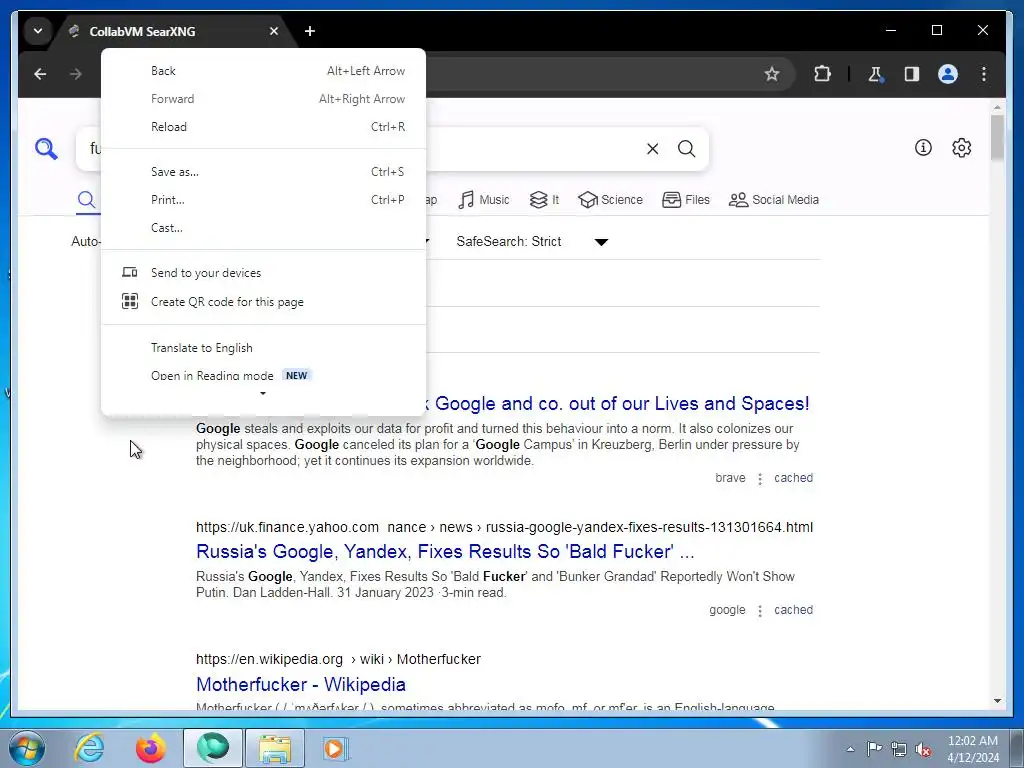Open the Chrome three-dot menu
Image resolution: width=1024 pixels, height=768 pixels.
coord(984,74)
